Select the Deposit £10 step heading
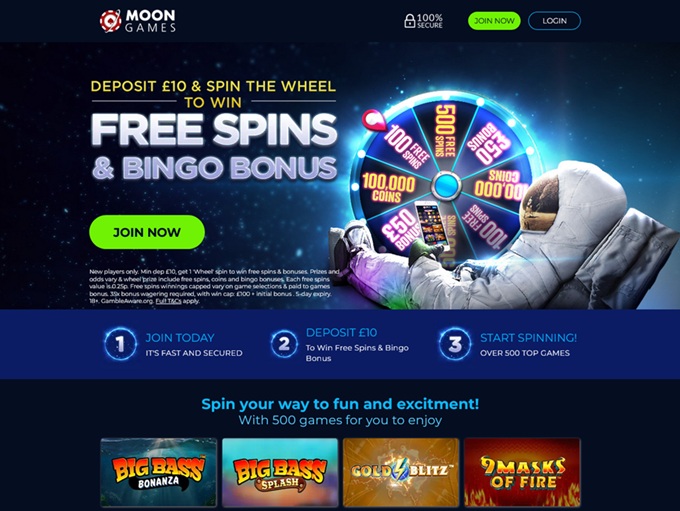Viewport: 680px width, 511px height. click(341, 333)
